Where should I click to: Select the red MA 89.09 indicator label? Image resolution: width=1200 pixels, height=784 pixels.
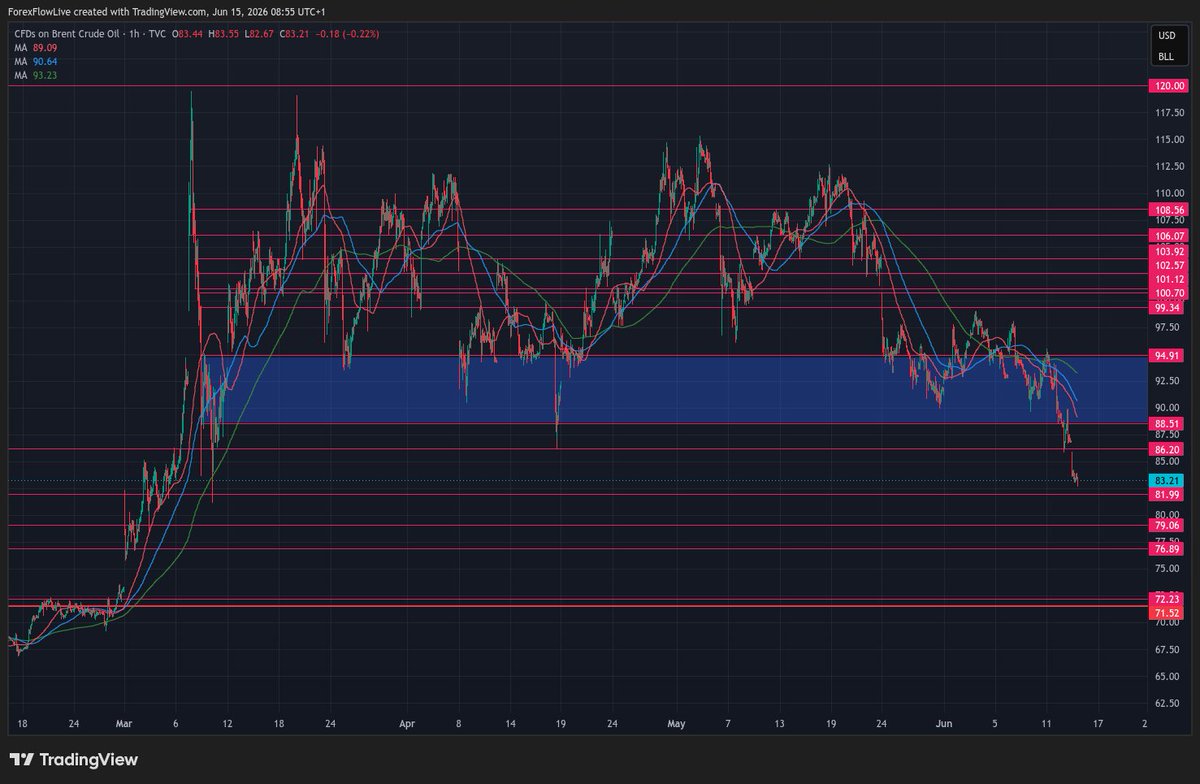pos(34,46)
